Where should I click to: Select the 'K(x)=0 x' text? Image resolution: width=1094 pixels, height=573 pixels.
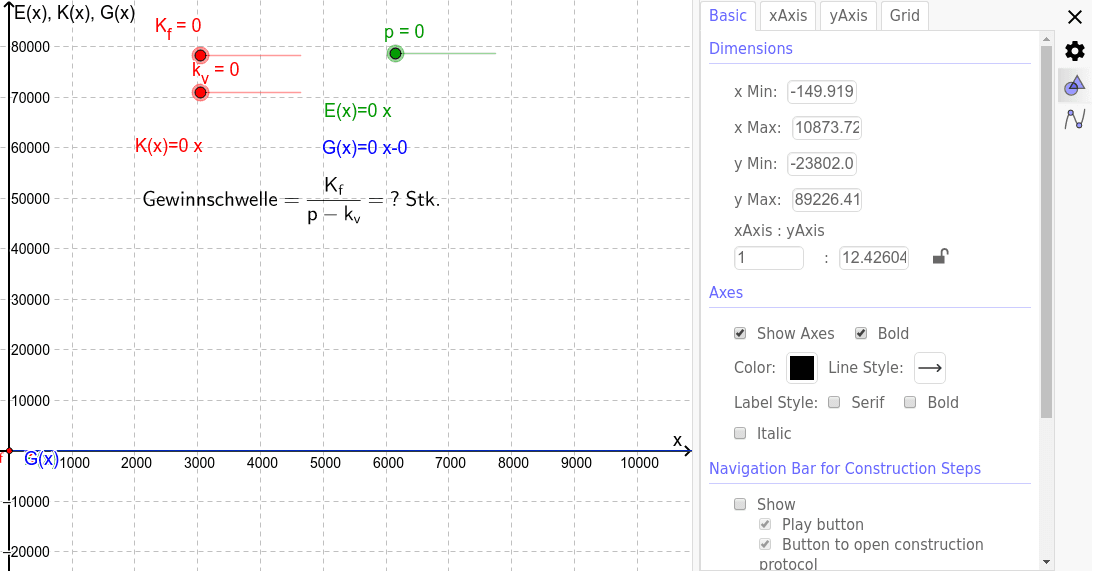click(x=169, y=146)
